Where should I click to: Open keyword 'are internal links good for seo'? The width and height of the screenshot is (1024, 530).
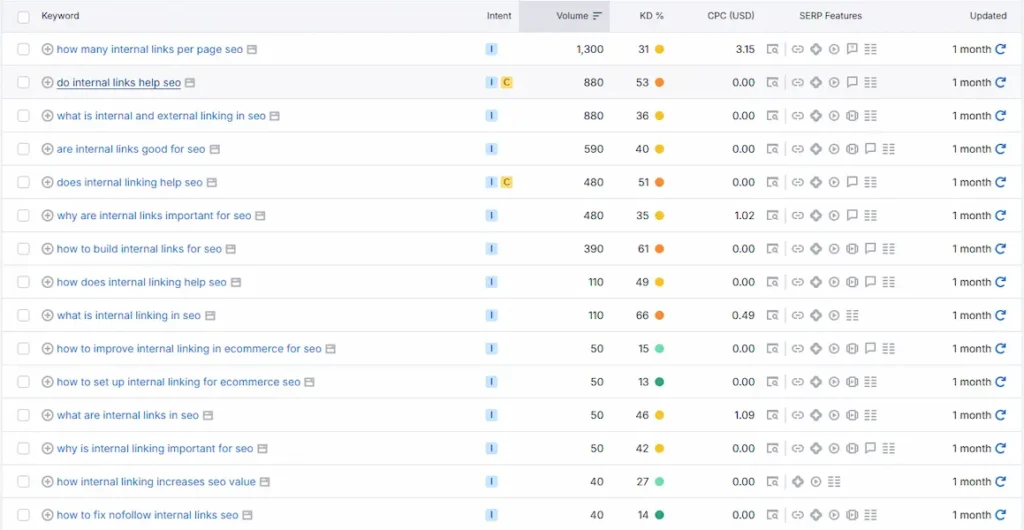131,149
